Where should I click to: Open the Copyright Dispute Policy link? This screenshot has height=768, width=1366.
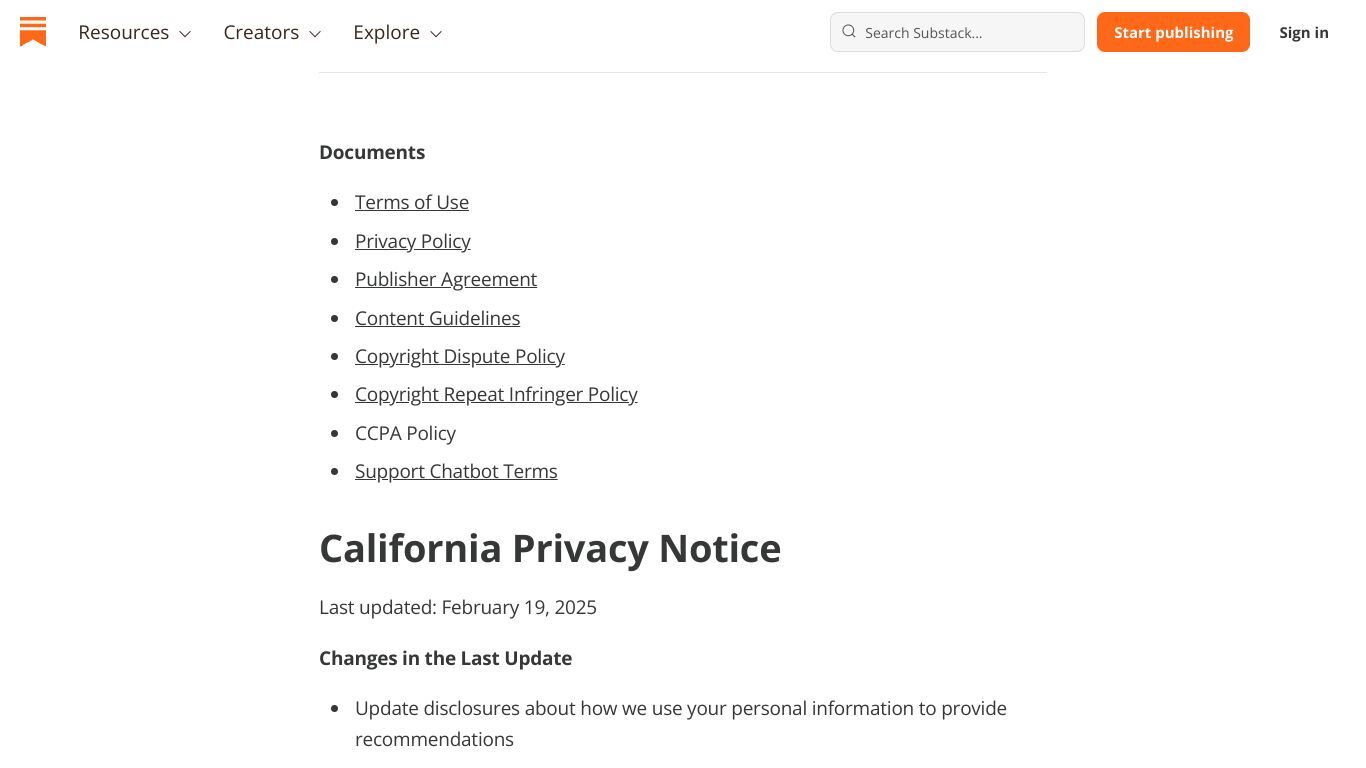pos(460,356)
